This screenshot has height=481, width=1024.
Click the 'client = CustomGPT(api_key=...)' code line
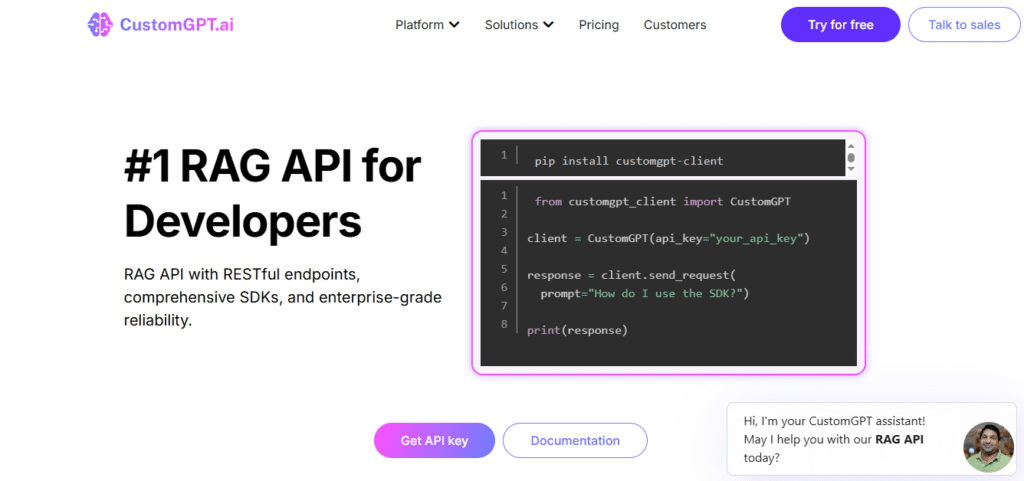[668, 238]
